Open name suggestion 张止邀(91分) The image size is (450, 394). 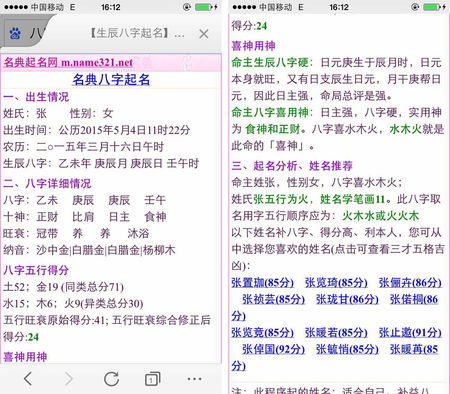pos(410,333)
